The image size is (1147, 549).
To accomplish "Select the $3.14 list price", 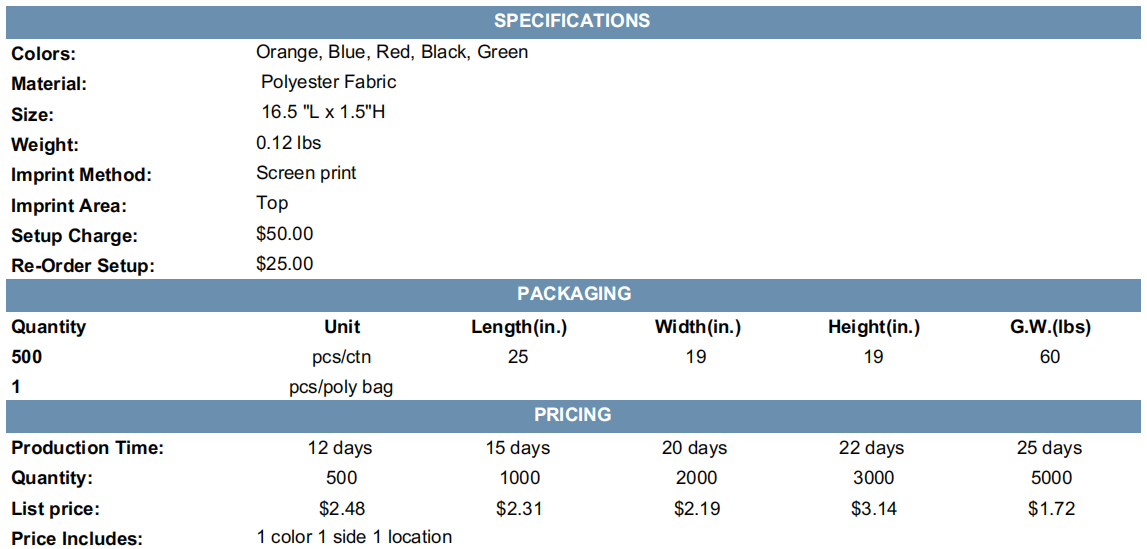I will (874, 508).
